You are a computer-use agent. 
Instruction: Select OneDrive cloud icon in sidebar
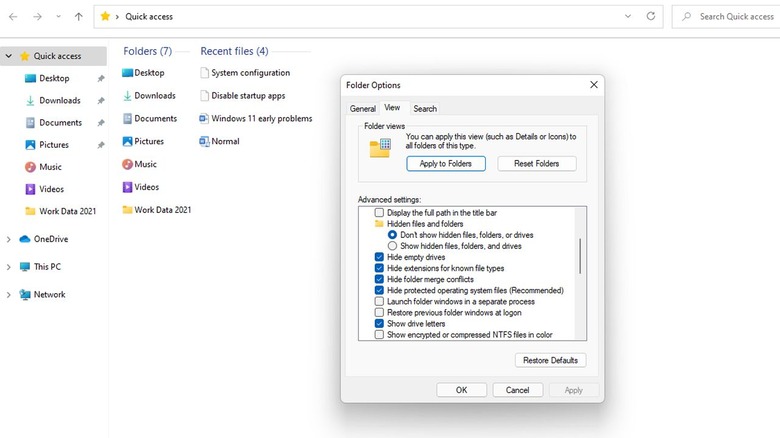pyautogui.click(x=24, y=239)
